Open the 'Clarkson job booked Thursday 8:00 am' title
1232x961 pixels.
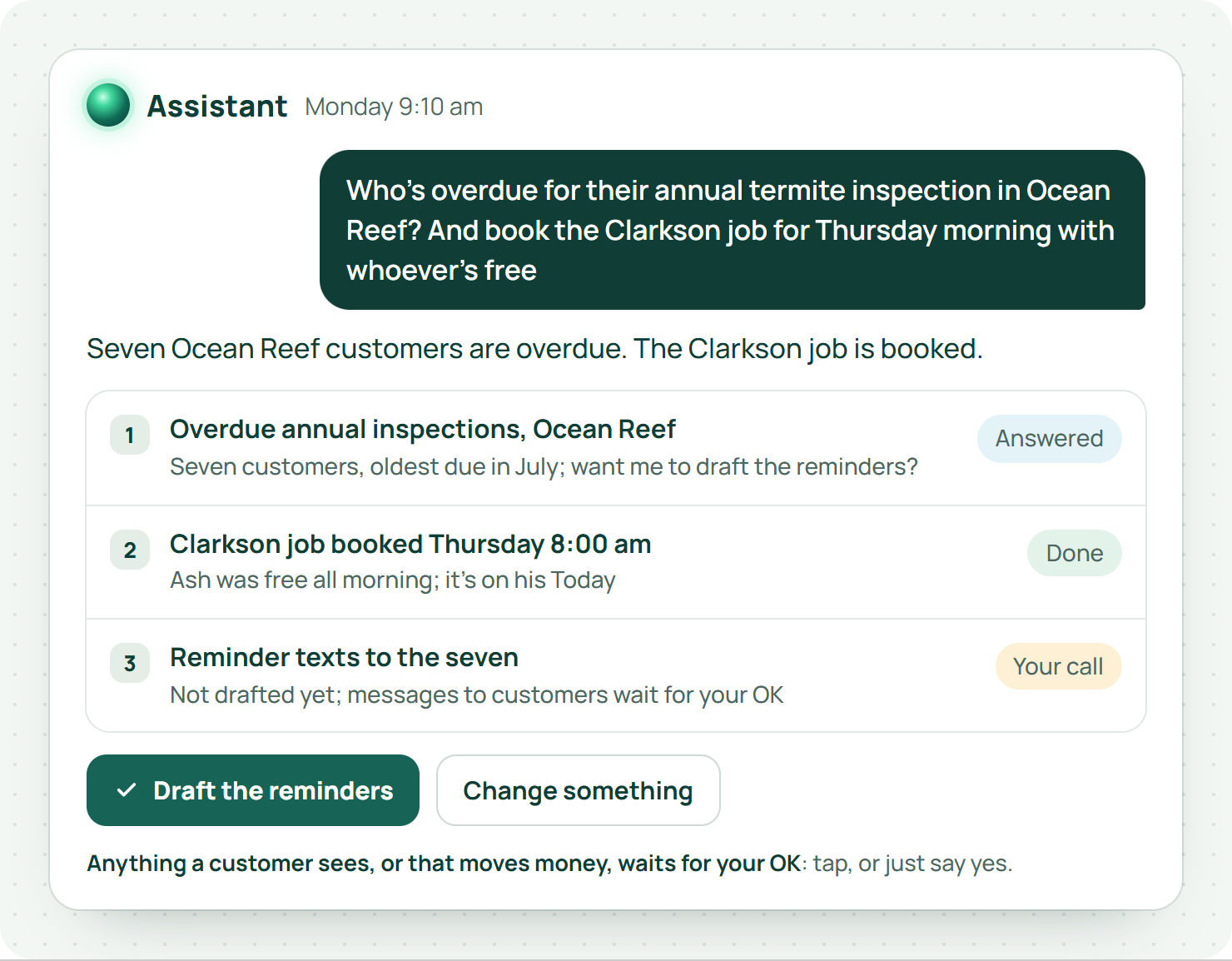[410, 544]
